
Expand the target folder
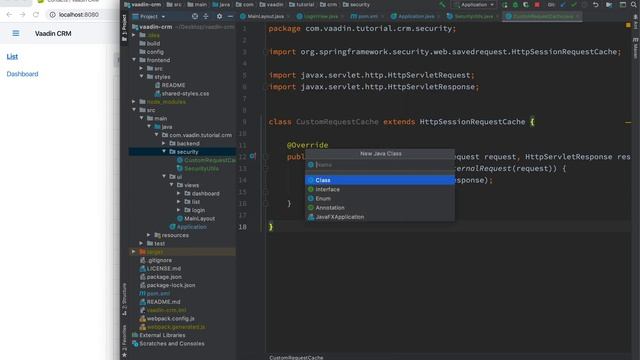pos(134,252)
